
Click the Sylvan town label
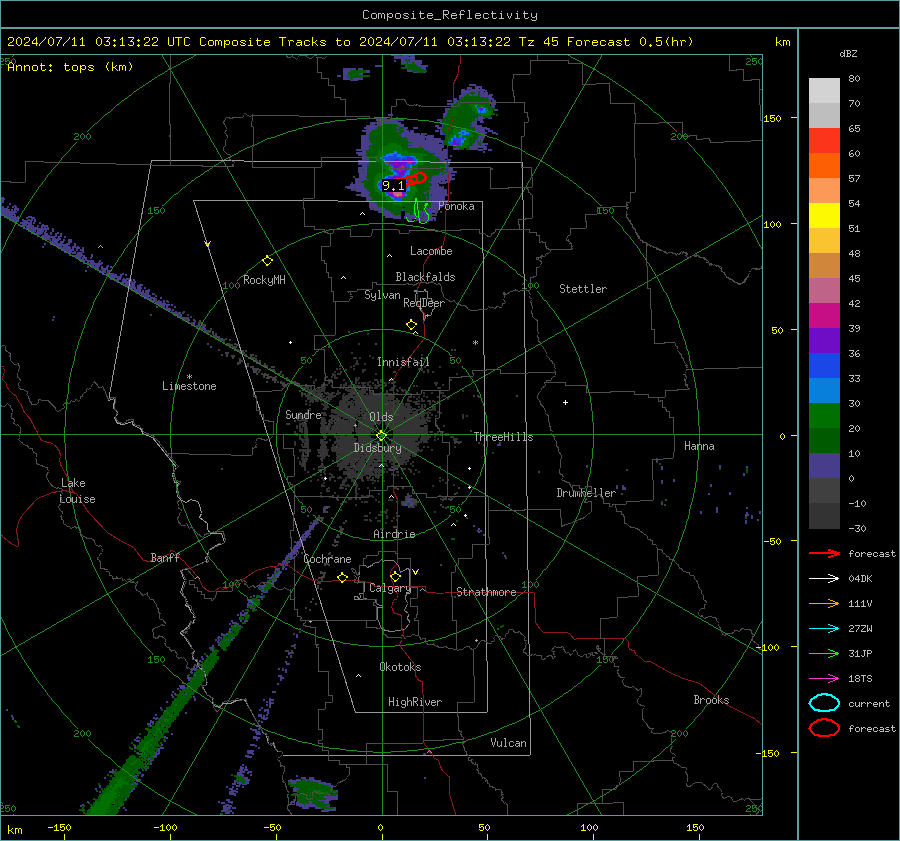click(x=382, y=295)
